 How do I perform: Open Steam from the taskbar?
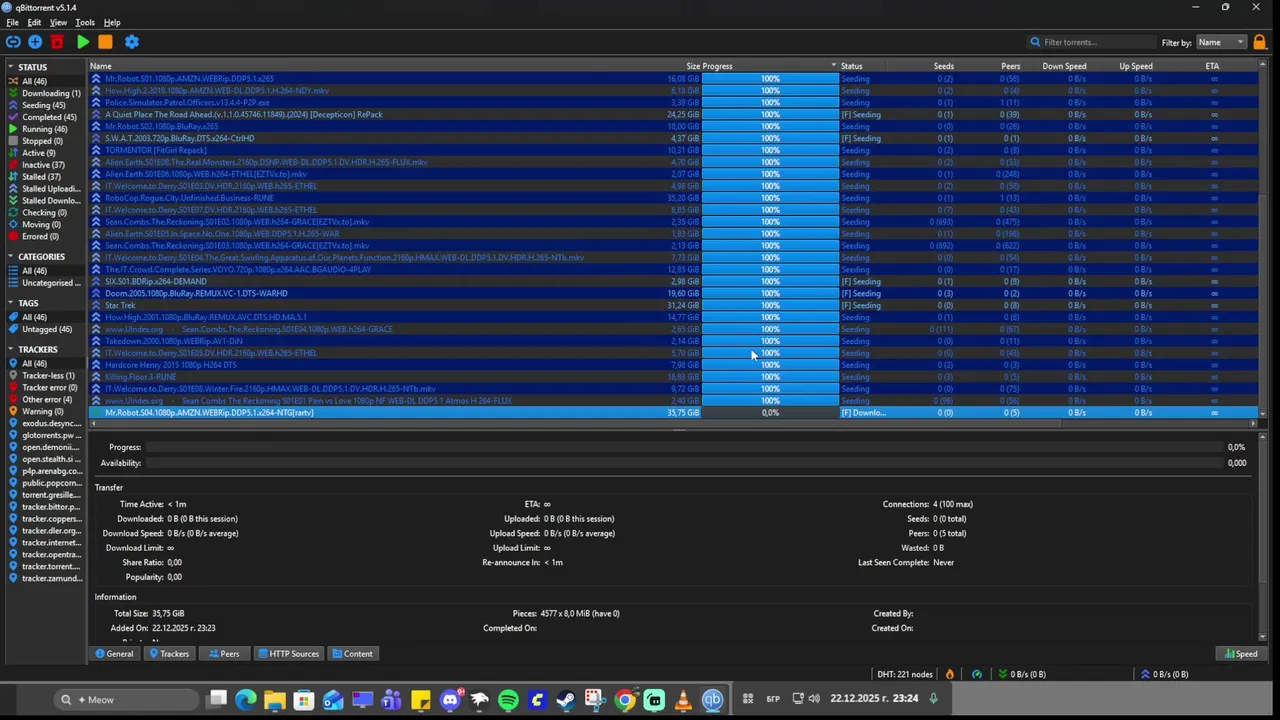pyautogui.click(x=566, y=699)
